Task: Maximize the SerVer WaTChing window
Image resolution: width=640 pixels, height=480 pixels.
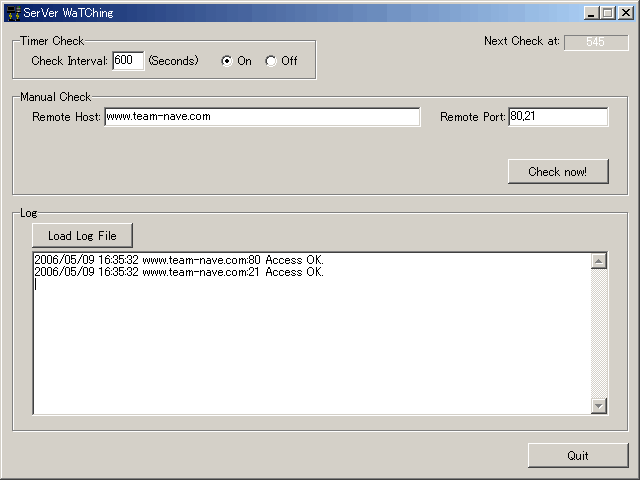Action: pos(607,13)
